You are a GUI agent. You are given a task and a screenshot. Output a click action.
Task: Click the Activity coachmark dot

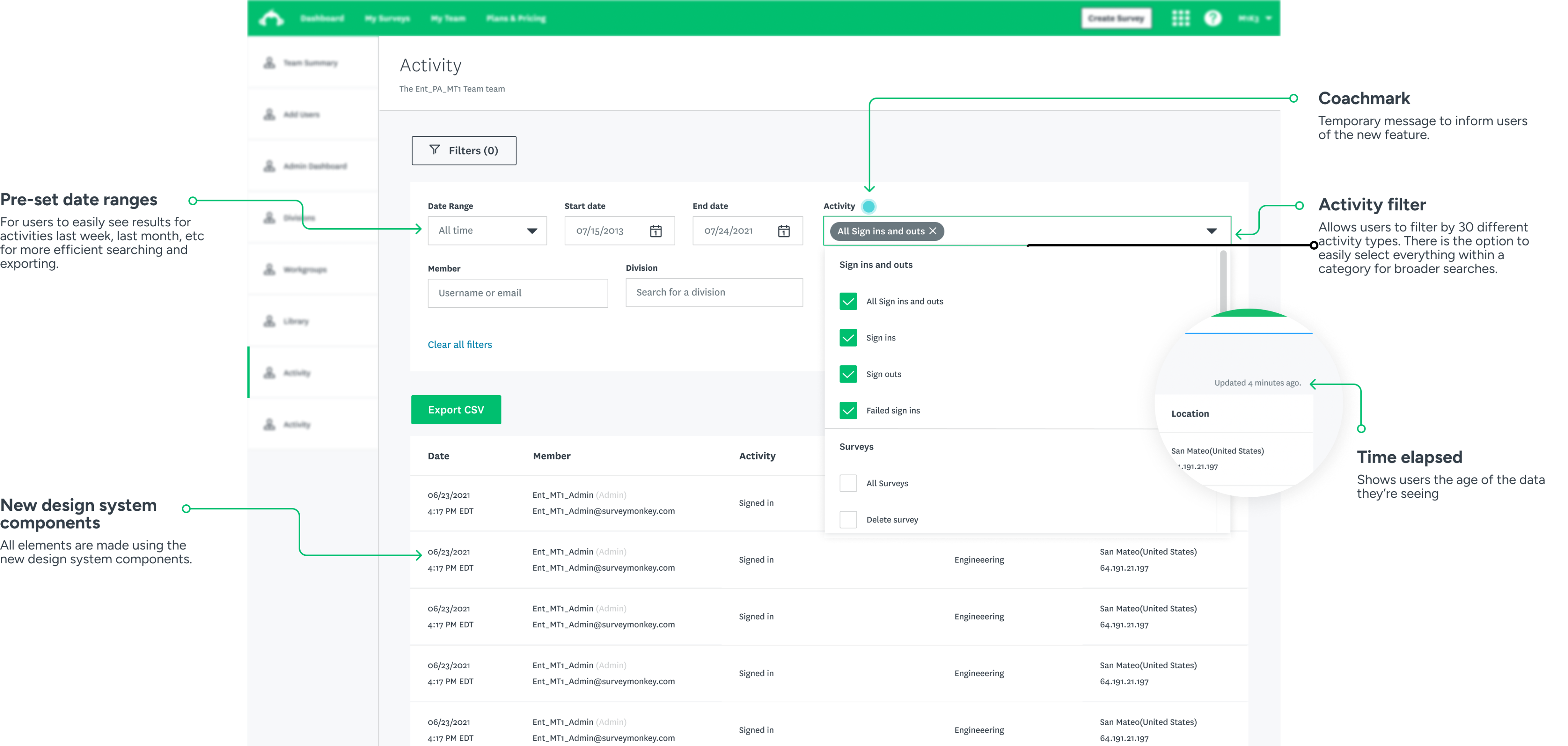(x=869, y=206)
